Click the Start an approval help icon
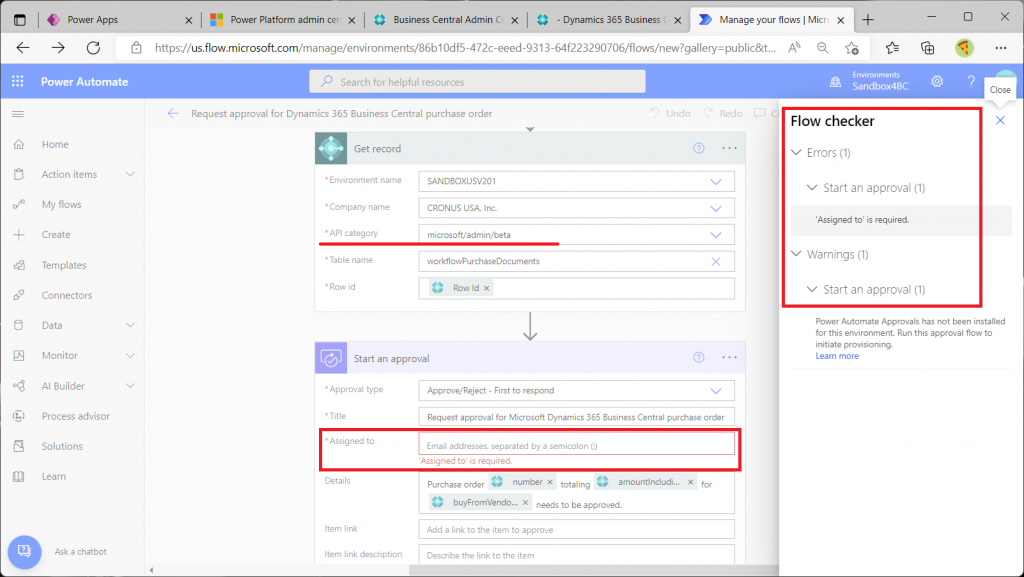Screen dimensions: 1024x577 tap(699, 358)
